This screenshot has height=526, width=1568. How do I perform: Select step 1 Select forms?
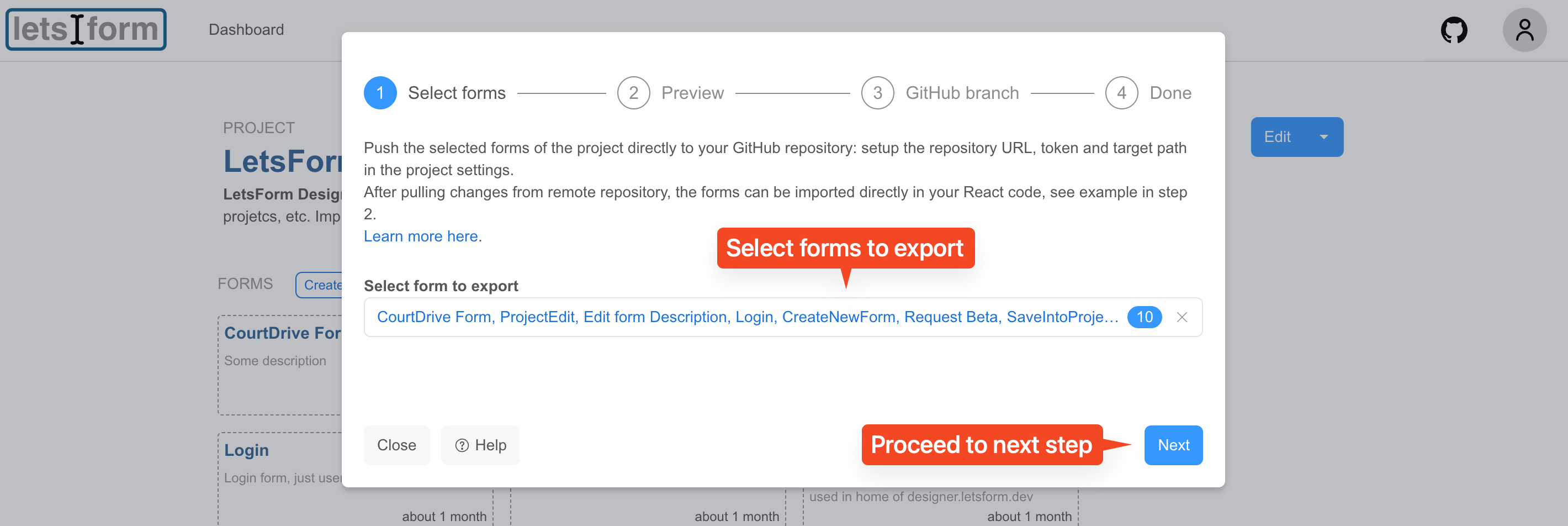pos(435,93)
